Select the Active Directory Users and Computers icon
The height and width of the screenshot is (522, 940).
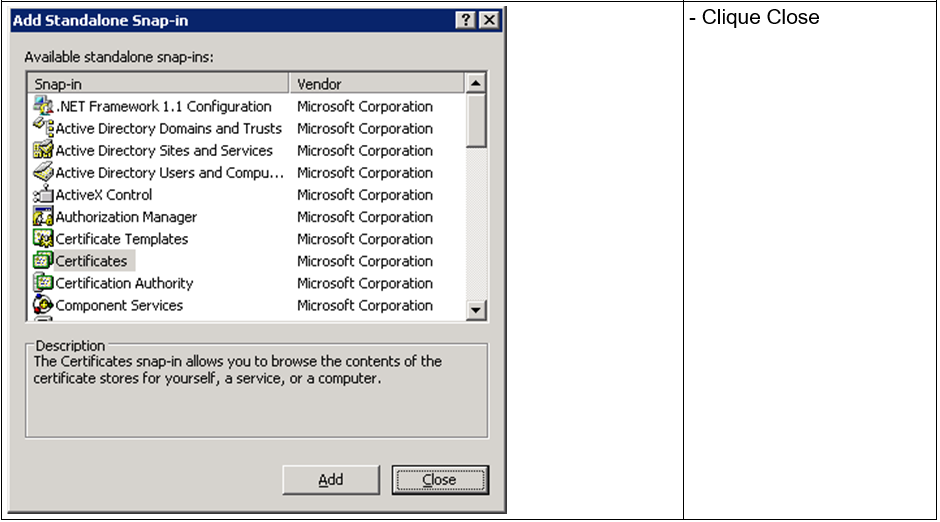43,172
